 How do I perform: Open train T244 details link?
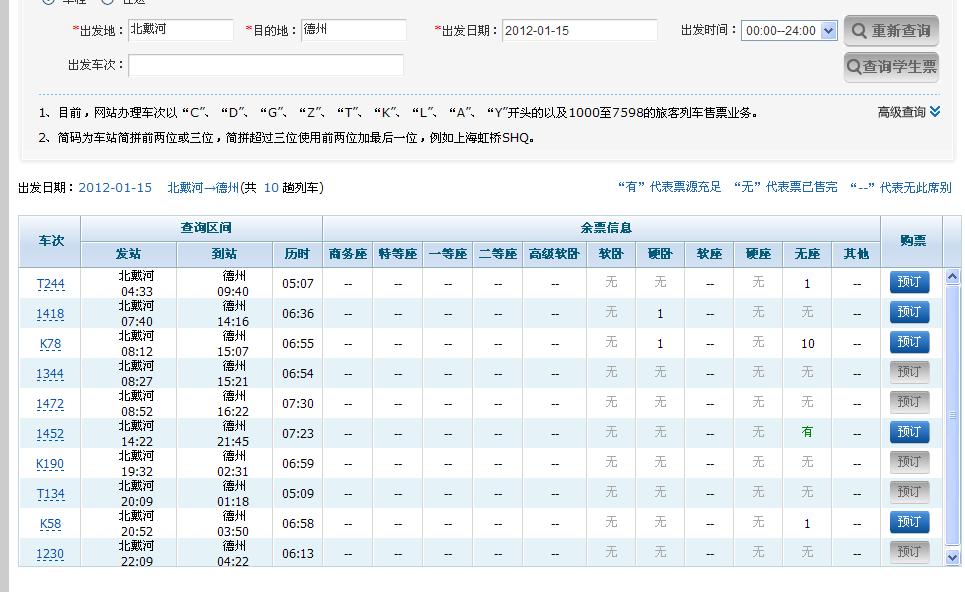[x=50, y=284]
